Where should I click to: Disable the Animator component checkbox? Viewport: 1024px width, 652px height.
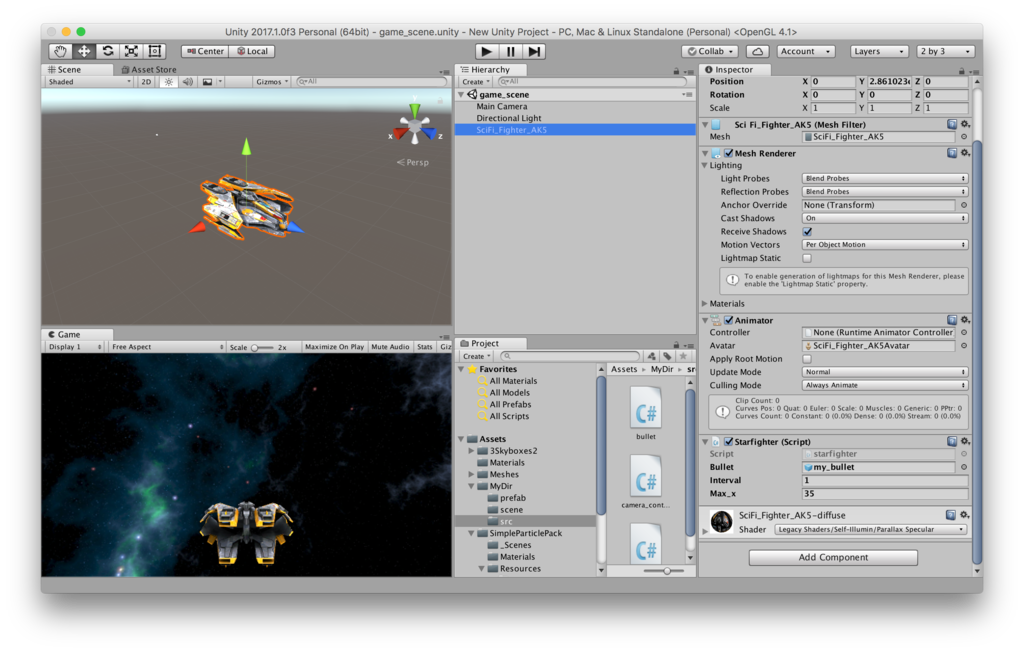728,320
